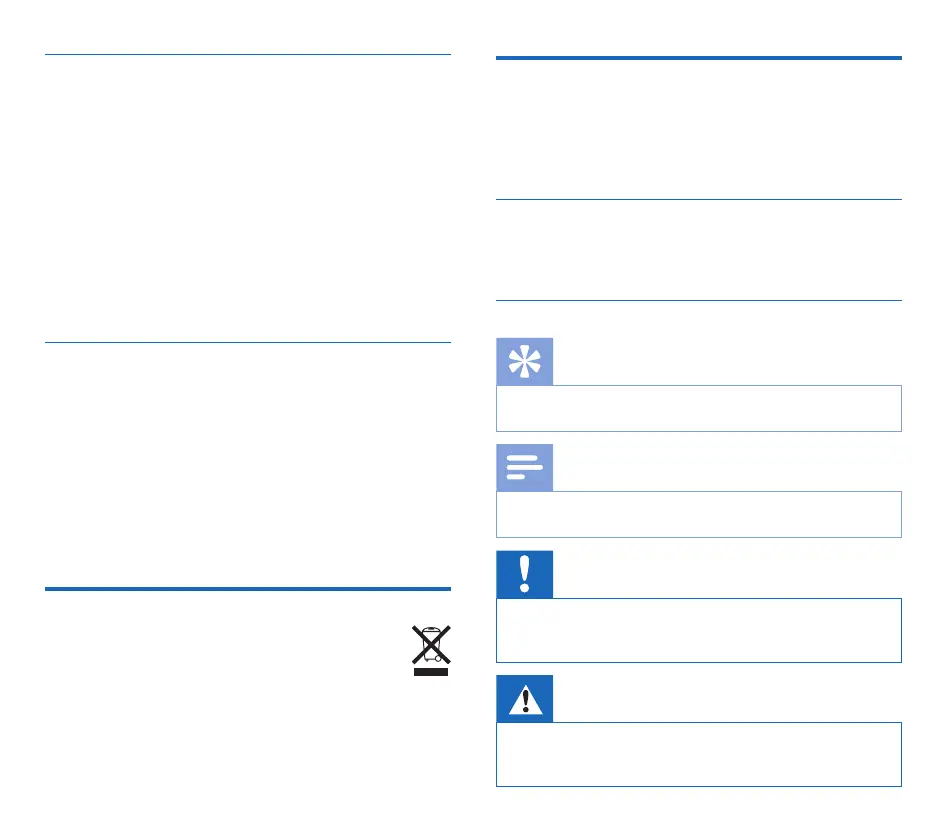Click blank section between right column's thin rules
Viewport: 947px width, 839px height.
pos(698,250)
